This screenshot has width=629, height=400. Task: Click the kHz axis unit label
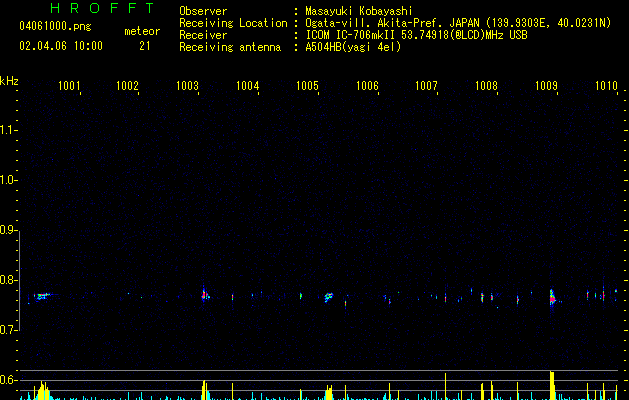(x=9, y=81)
